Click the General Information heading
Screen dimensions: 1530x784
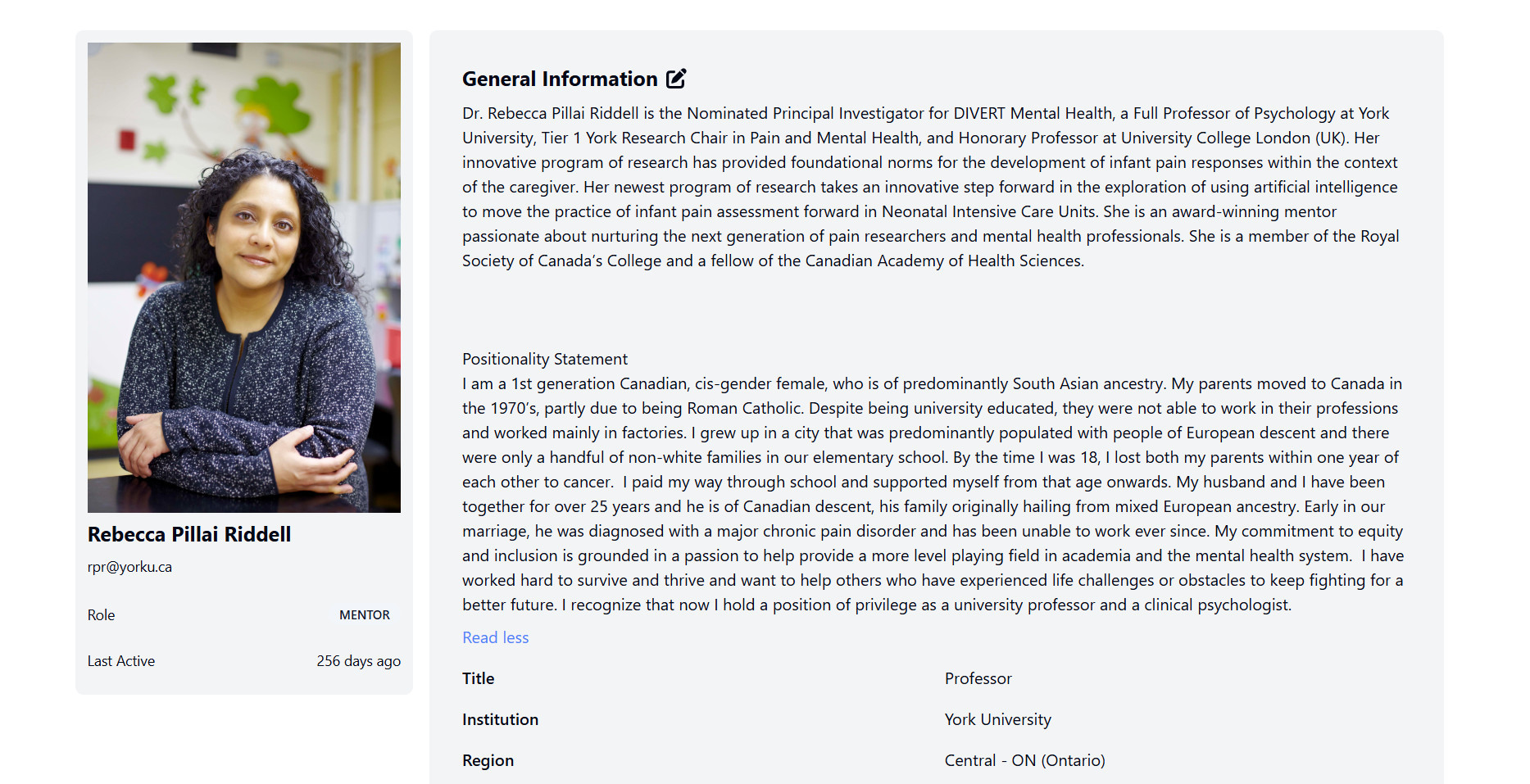tap(560, 79)
